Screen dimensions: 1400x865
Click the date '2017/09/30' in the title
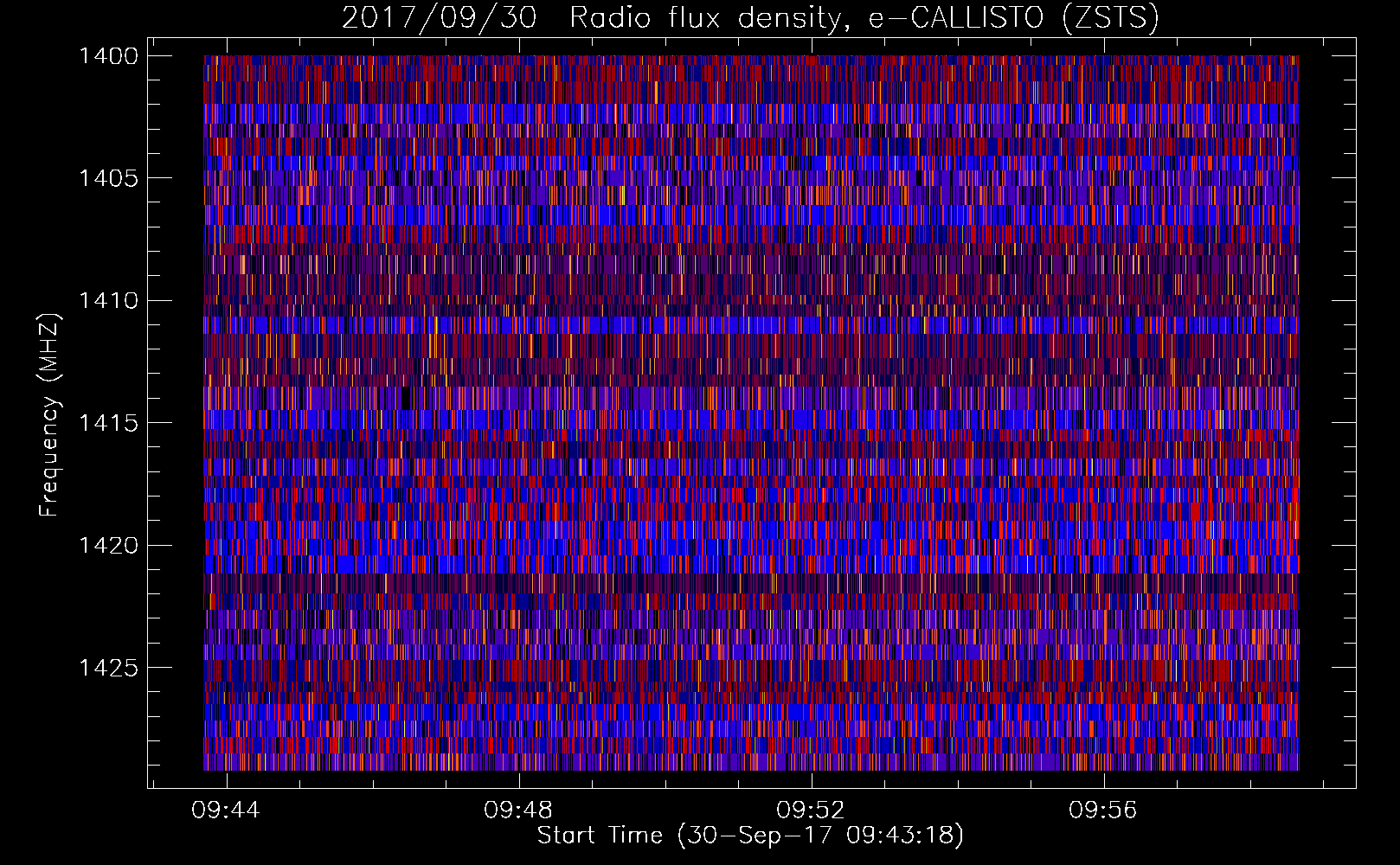pos(440,18)
